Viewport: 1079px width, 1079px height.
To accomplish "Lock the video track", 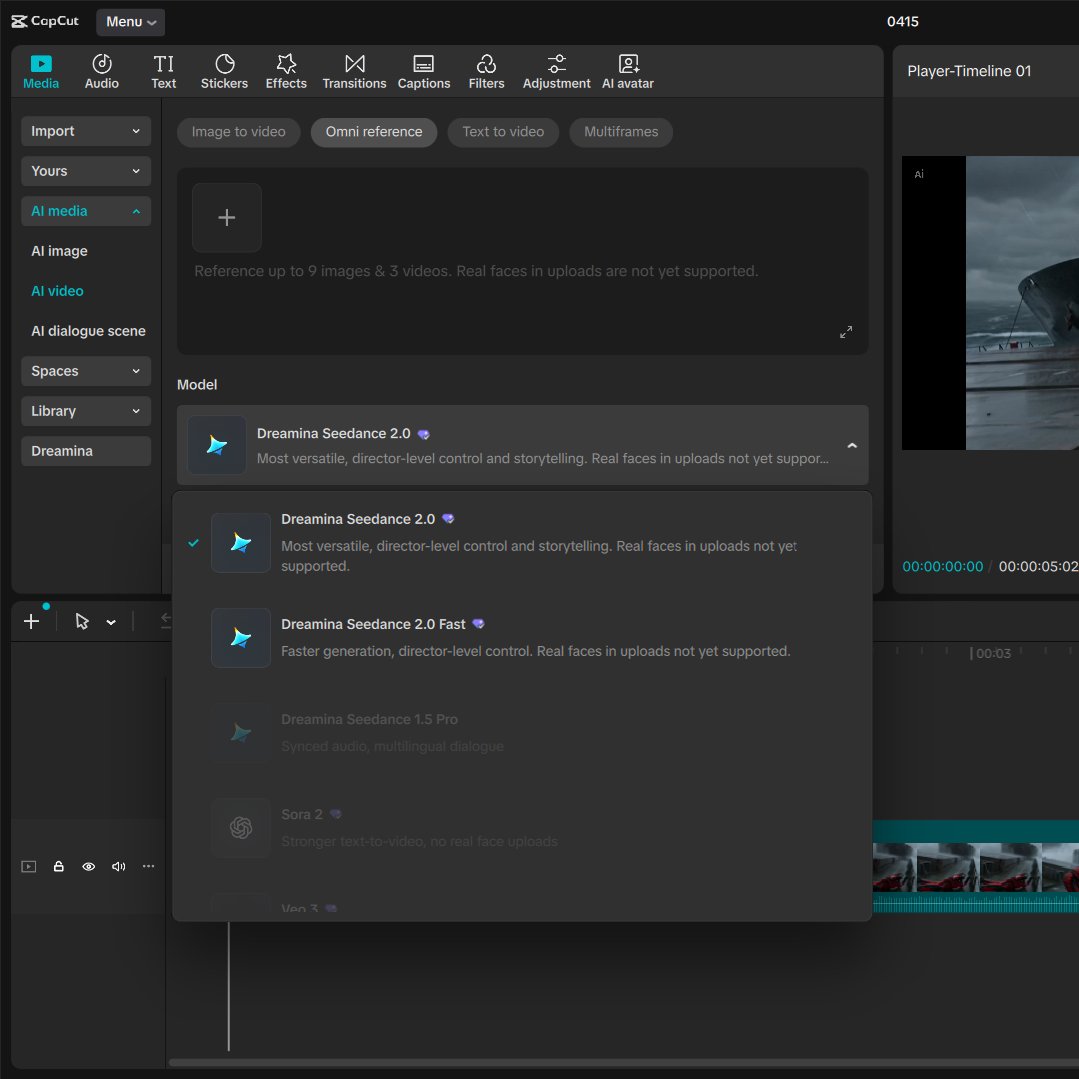I will [x=58, y=866].
